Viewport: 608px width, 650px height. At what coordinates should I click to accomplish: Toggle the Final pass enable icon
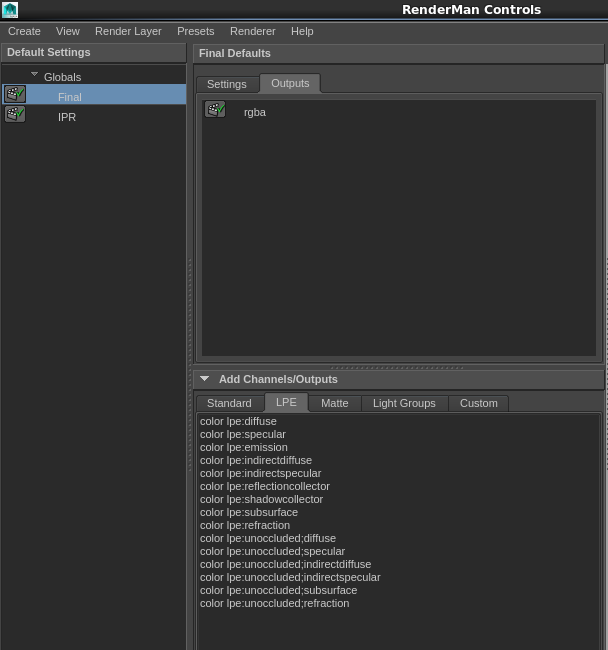pyautogui.click(x=15, y=95)
